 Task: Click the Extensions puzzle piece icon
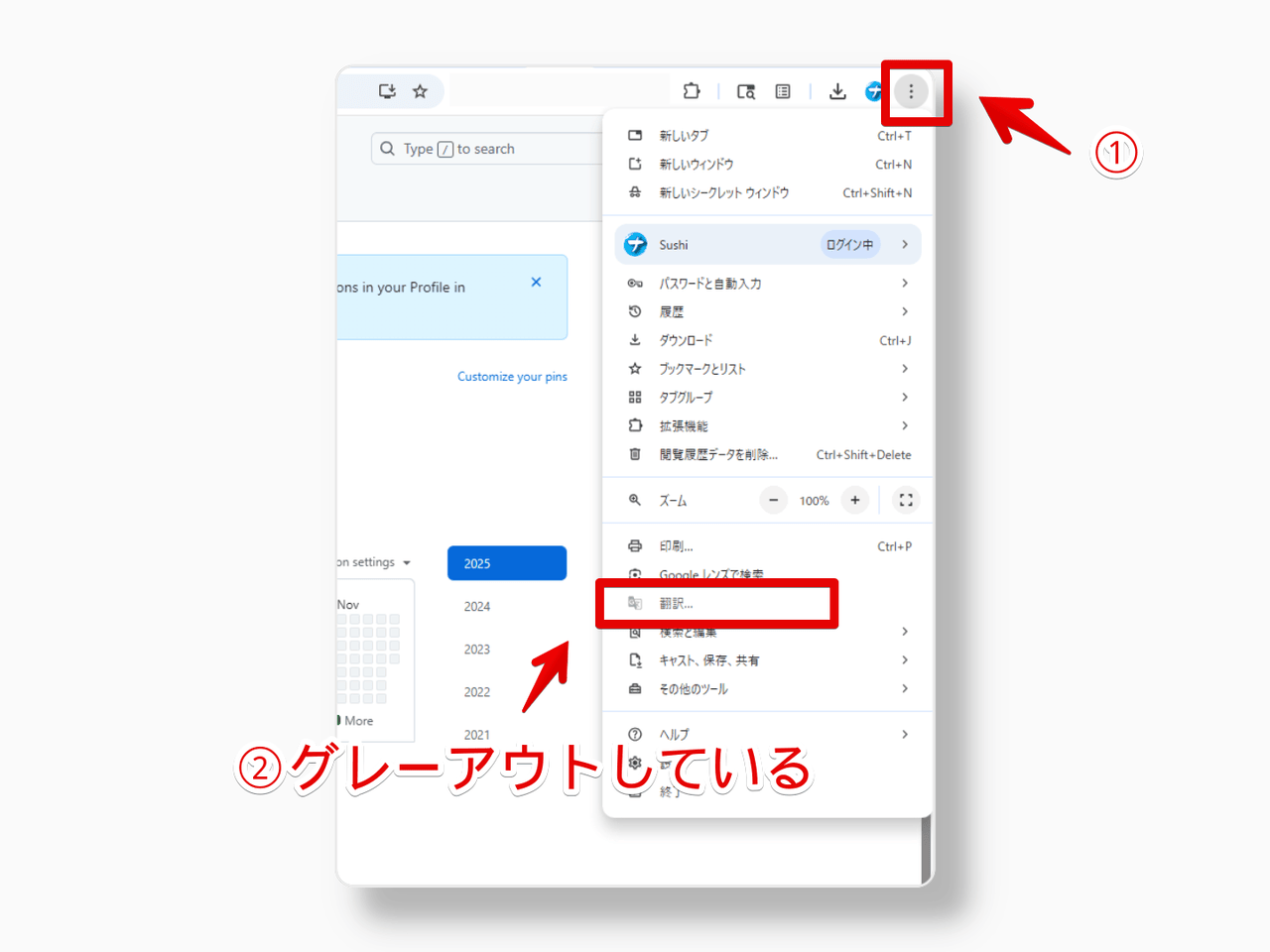692,90
